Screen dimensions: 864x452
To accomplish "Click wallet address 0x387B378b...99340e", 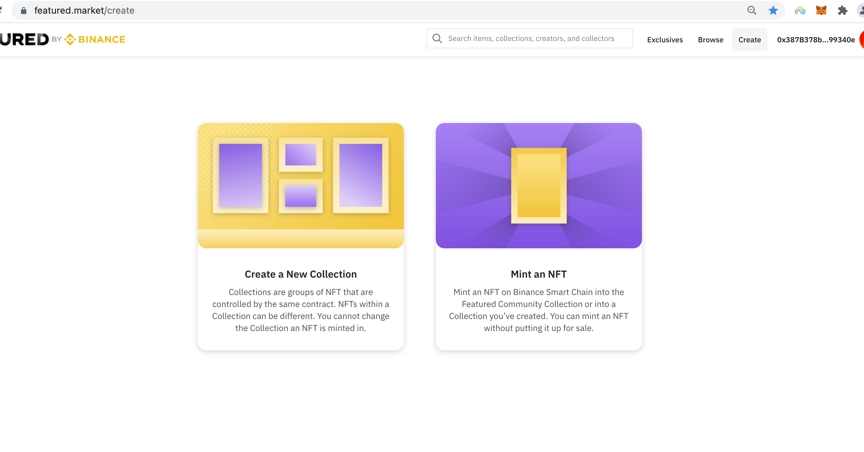I will point(815,40).
